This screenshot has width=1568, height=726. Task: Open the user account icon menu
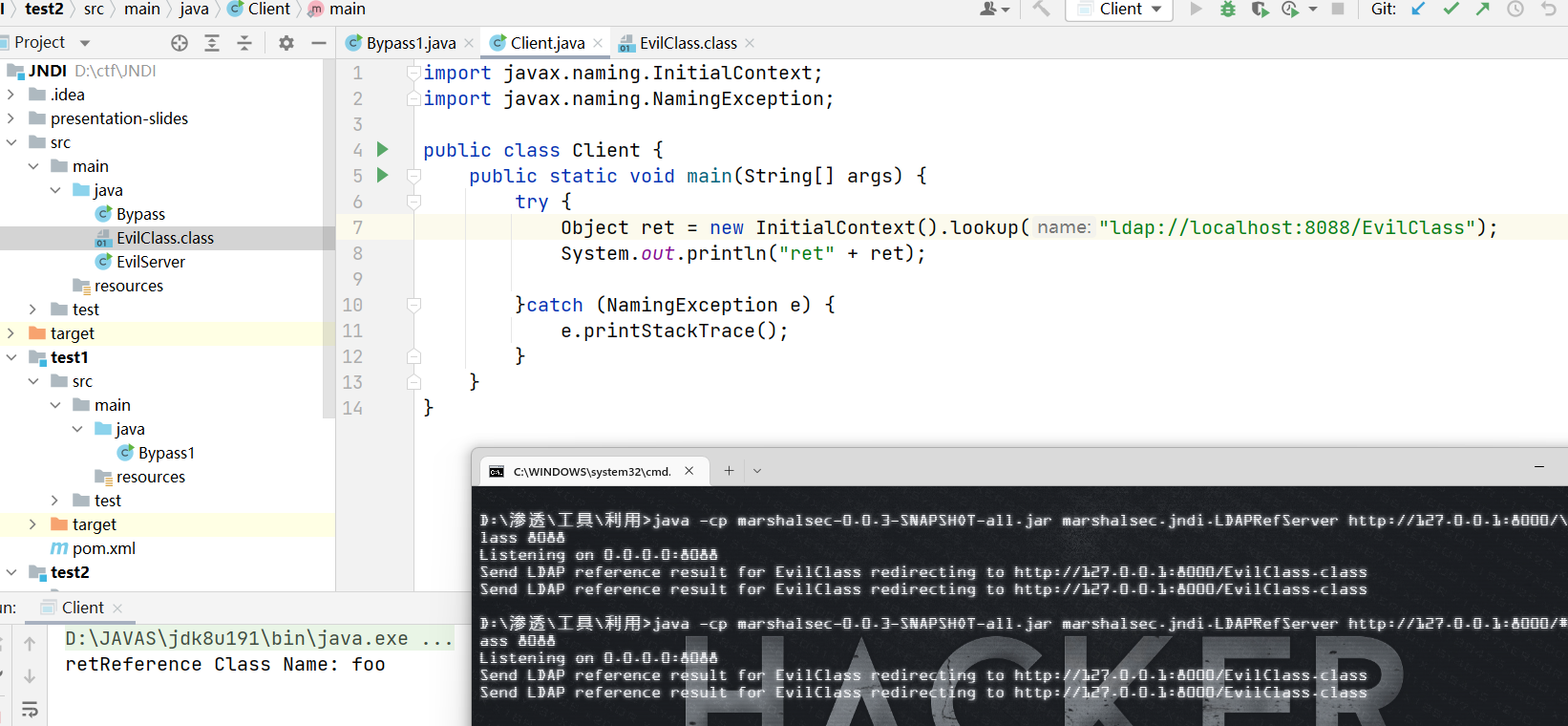994,10
